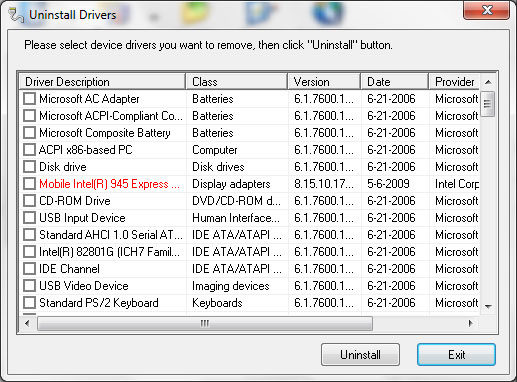This screenshot has width=517, height=382.
Task: Select the ACPI x86-based PC checkbox
Action: pyautogui.click(x=29, y=150)
